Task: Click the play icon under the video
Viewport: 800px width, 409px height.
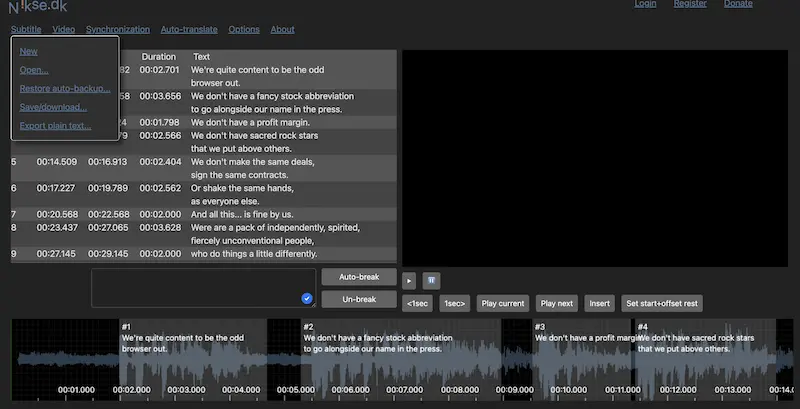Action: [x=409, y=281]
